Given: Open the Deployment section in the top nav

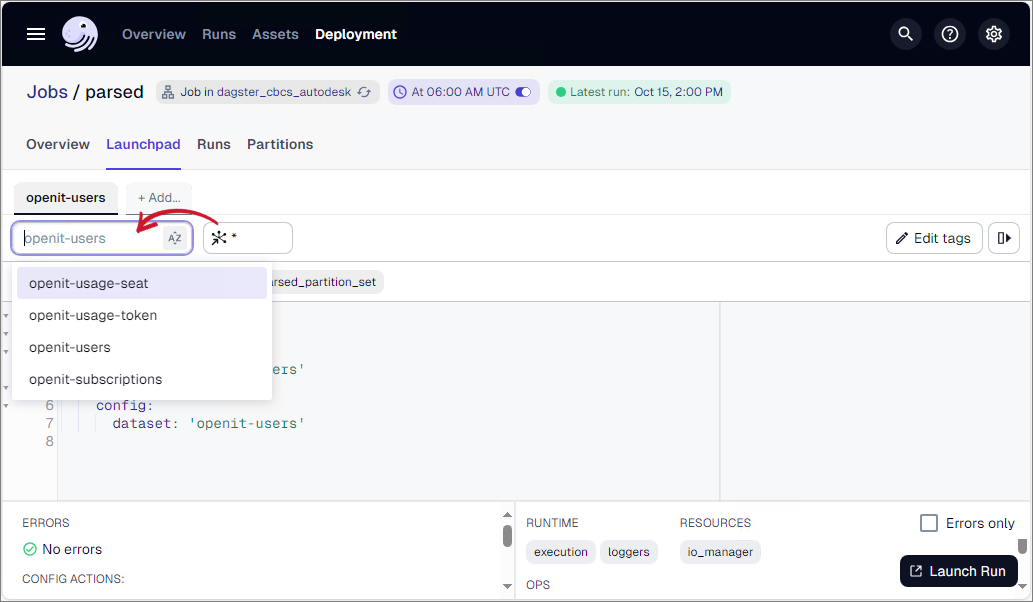Looking at the screenshot, I should pos(355,33).
